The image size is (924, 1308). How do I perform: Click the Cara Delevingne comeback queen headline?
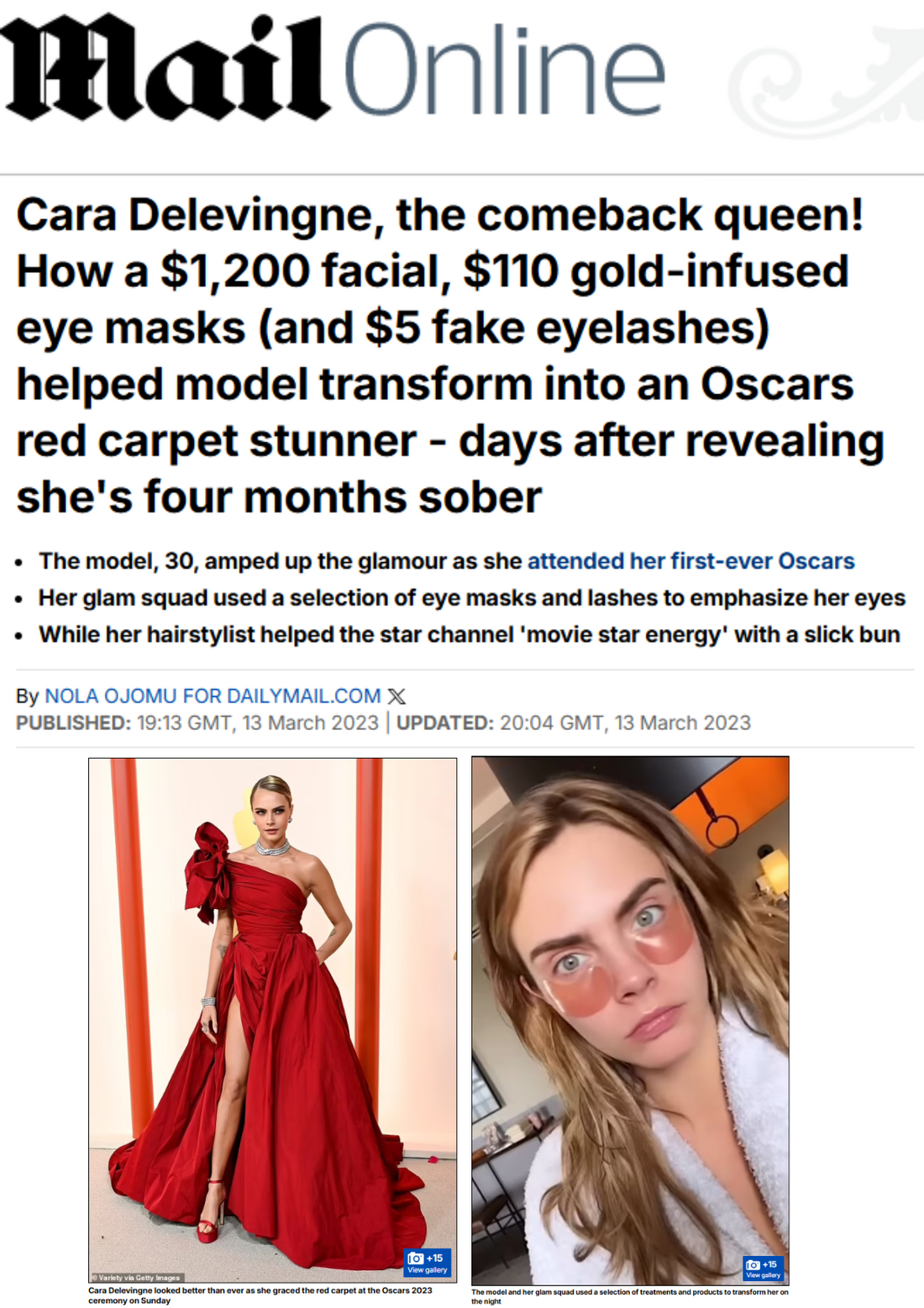tap(449, 355)
